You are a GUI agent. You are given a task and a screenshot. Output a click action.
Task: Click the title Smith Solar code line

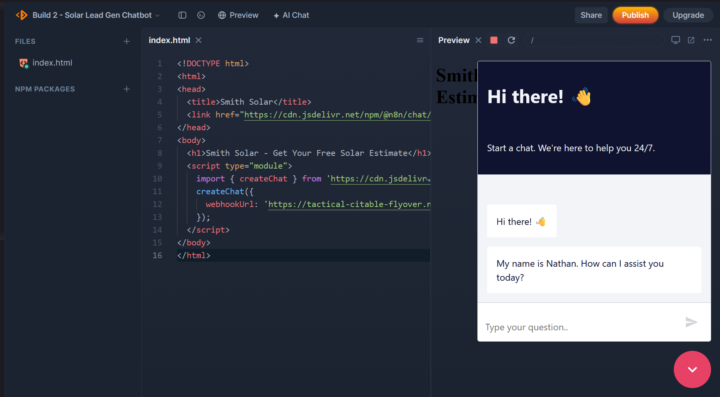coord(249,102)
